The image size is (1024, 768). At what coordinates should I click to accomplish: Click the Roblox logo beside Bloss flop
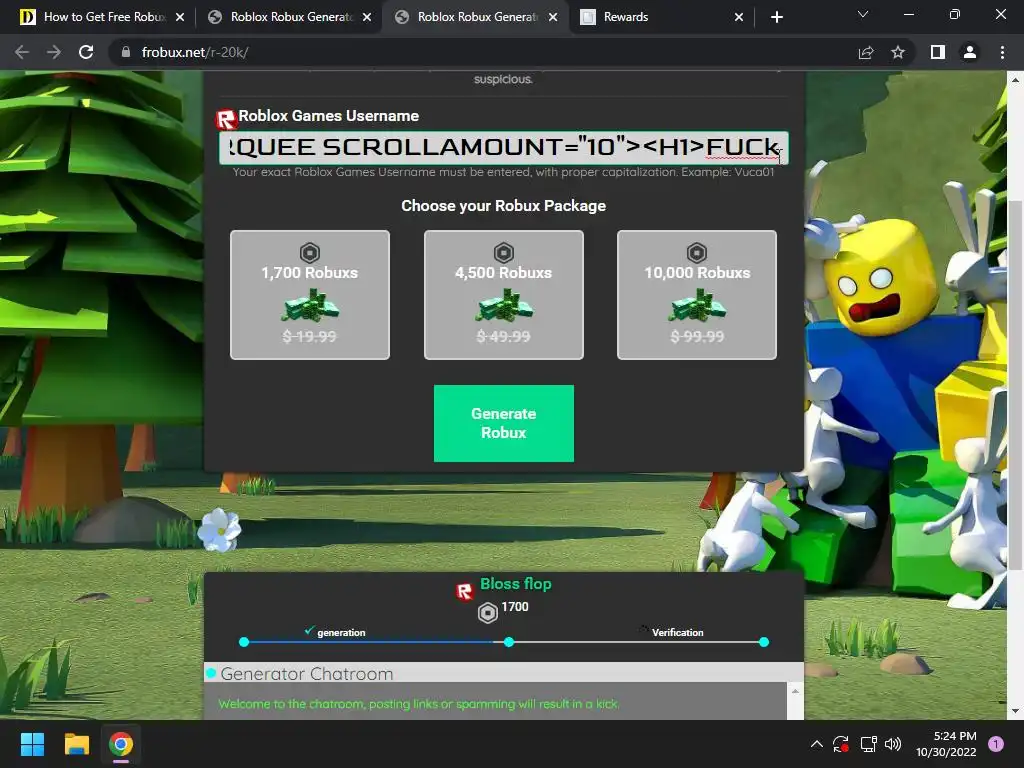coord(464,592)
